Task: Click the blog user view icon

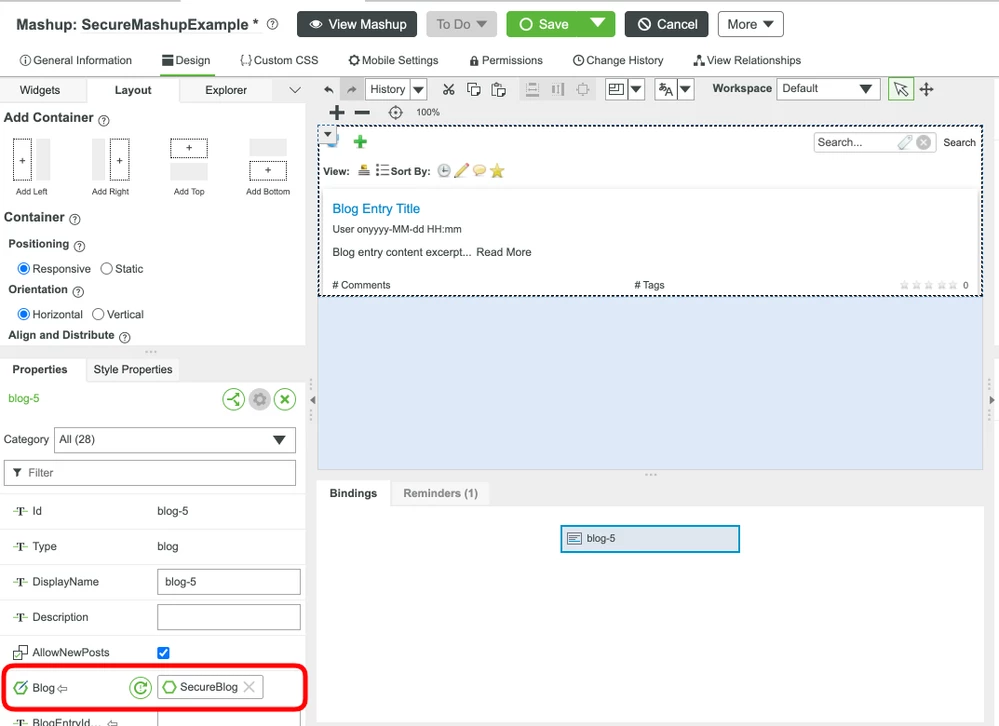Action: pyautogui.click(x=364, y=170)
